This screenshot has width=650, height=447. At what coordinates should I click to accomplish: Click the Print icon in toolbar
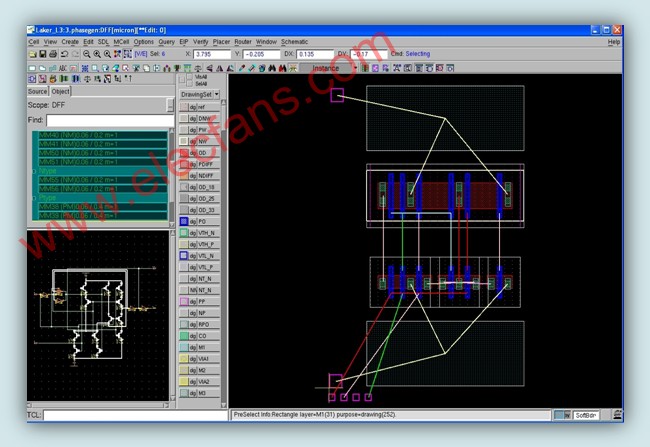point(55,54)
